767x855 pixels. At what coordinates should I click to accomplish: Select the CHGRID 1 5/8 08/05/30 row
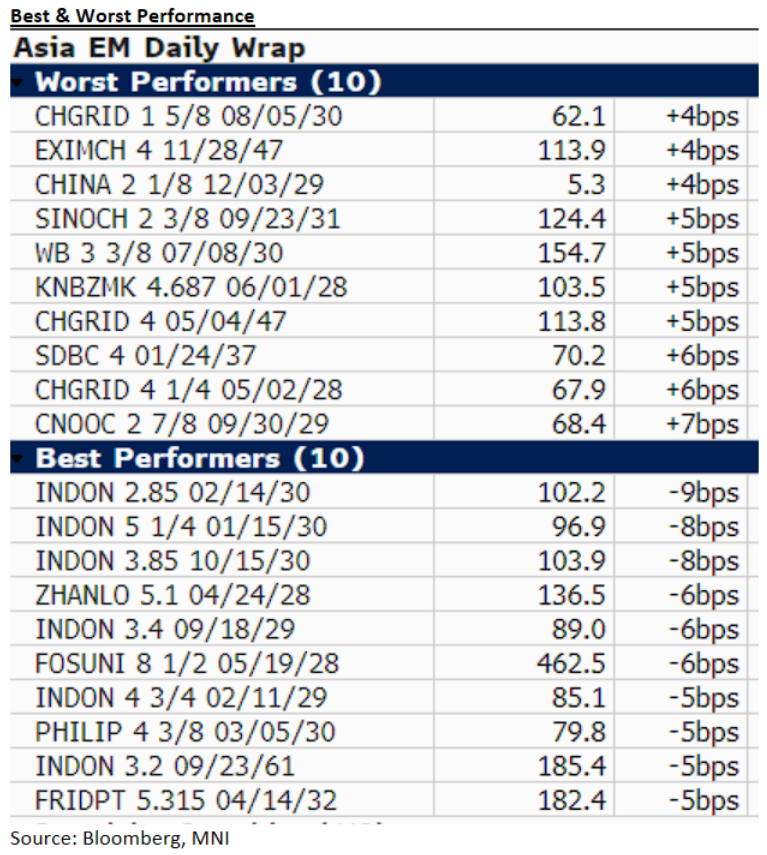188,116
